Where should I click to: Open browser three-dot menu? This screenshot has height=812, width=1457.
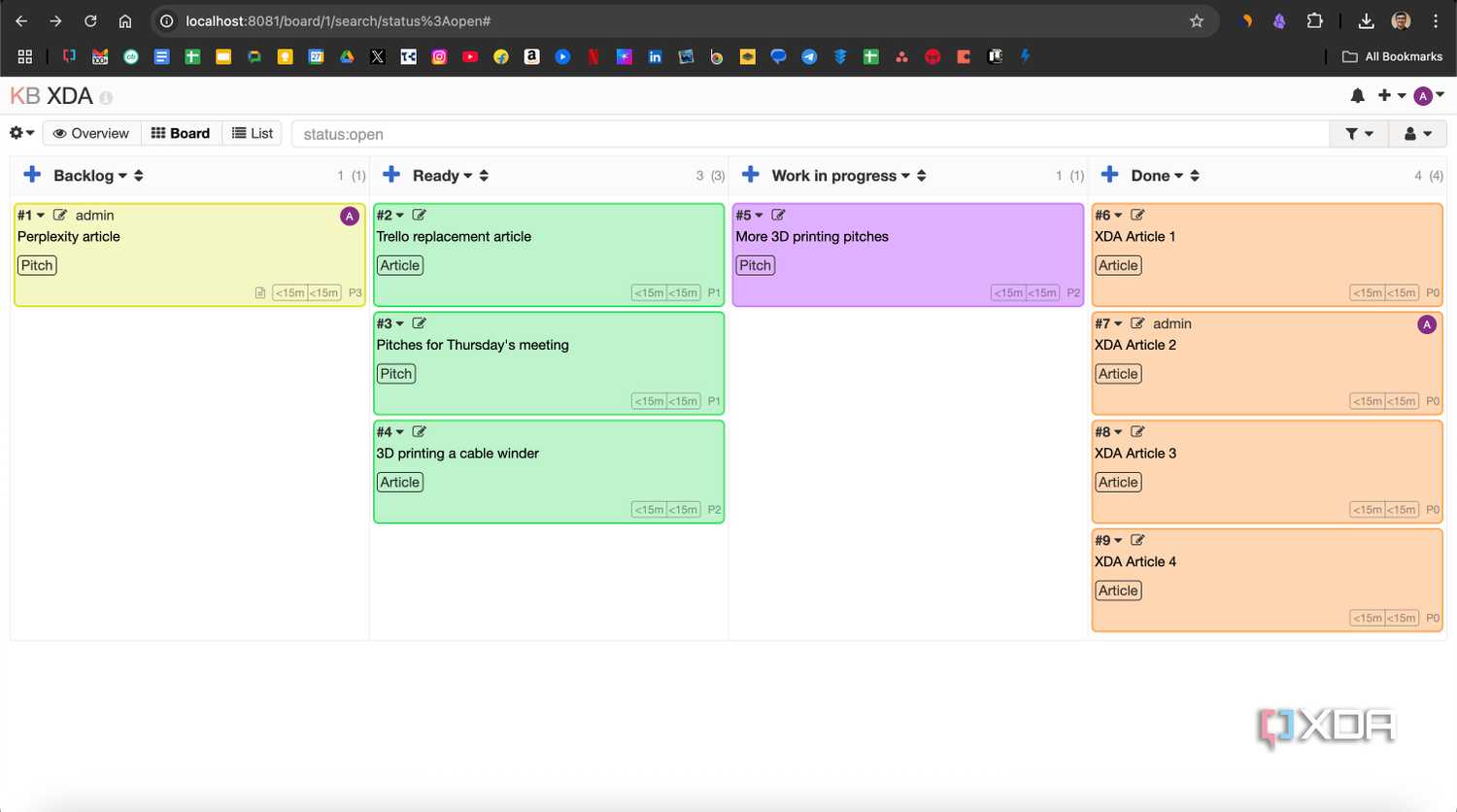pyautogui.click(x=1436, y=20)
